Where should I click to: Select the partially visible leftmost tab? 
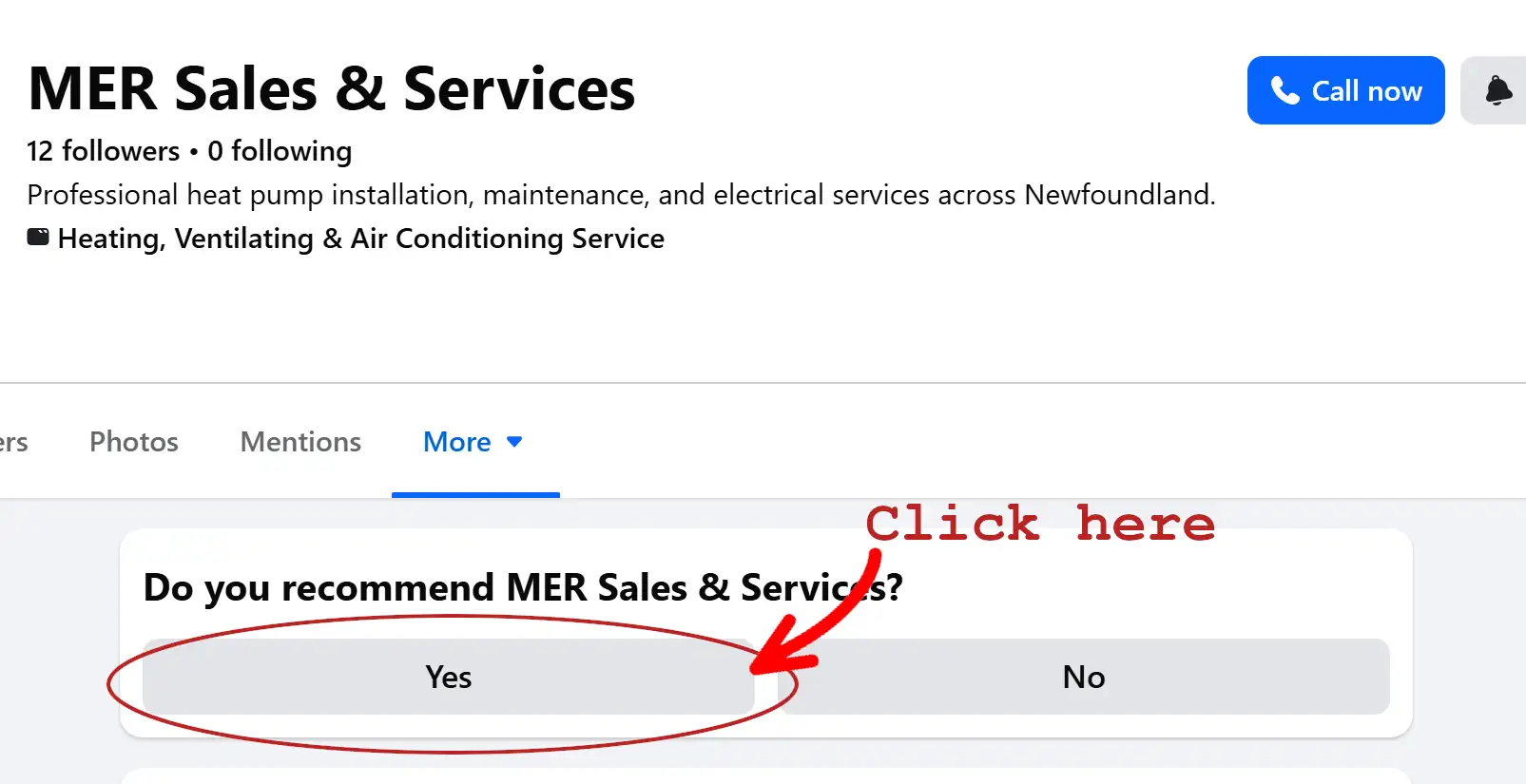coord(13,441)
